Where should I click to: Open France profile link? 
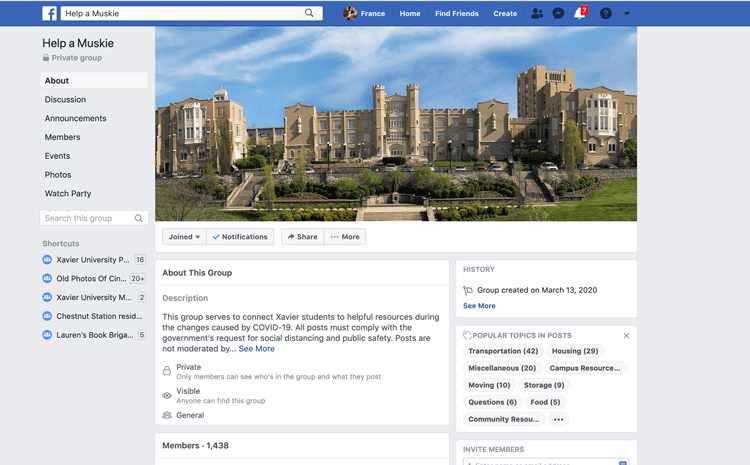point(373,13)
